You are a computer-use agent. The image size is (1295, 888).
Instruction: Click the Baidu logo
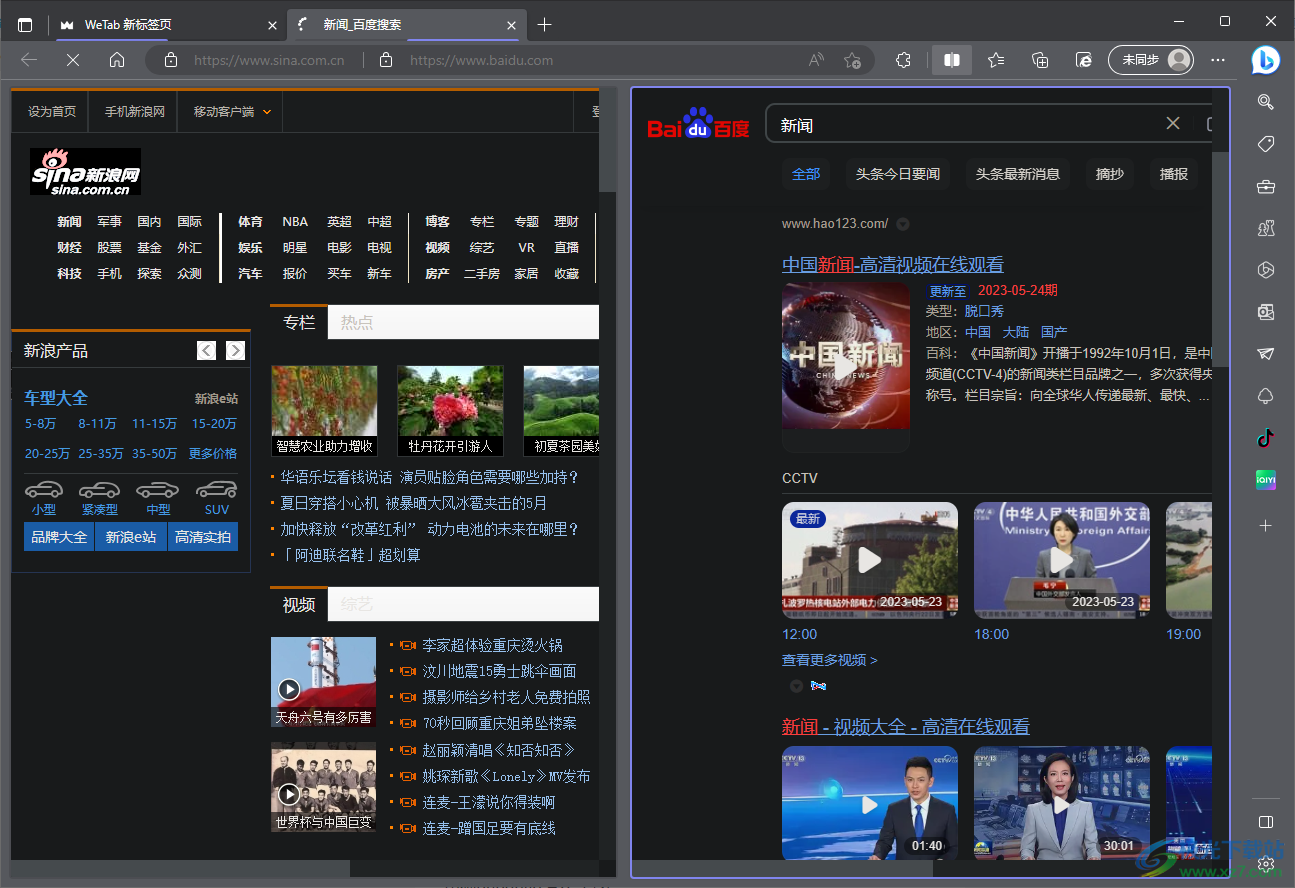tap(698, 124)
